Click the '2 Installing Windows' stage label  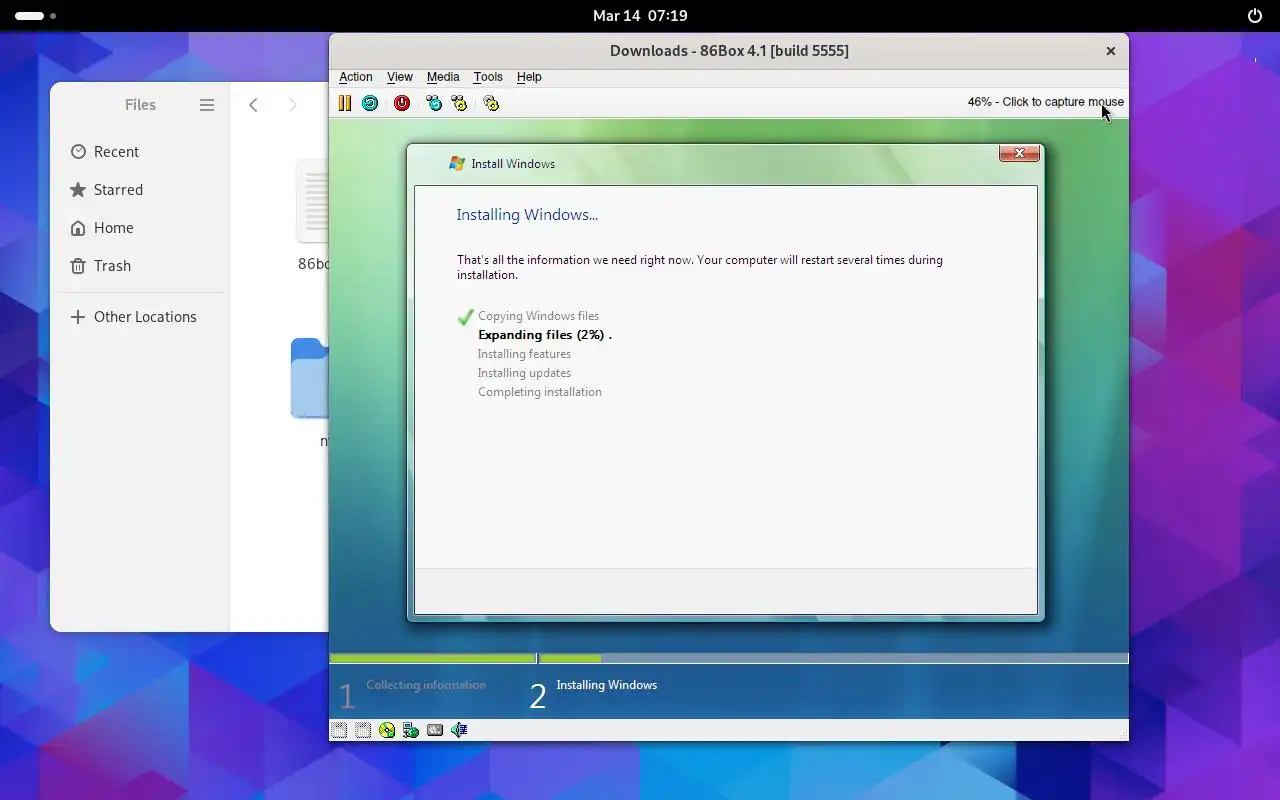[x=593, y=693]
